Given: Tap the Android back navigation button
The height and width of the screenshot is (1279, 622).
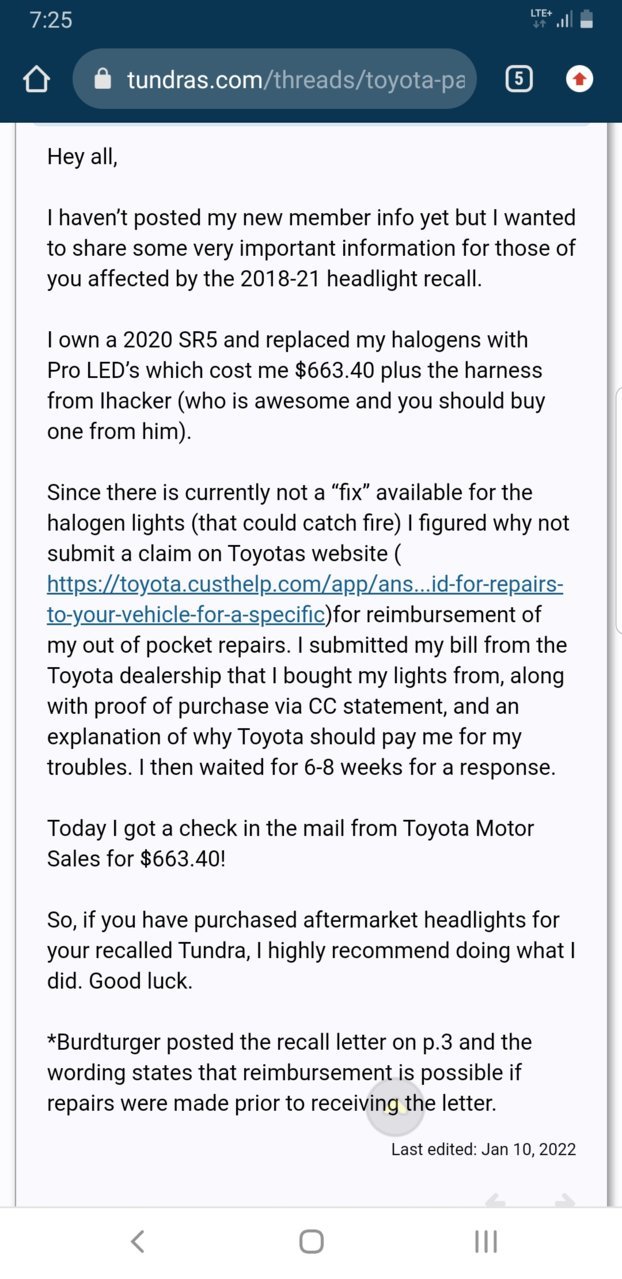Looking at the screenshot, I should pyautogui.click(x=138, y=1241).
